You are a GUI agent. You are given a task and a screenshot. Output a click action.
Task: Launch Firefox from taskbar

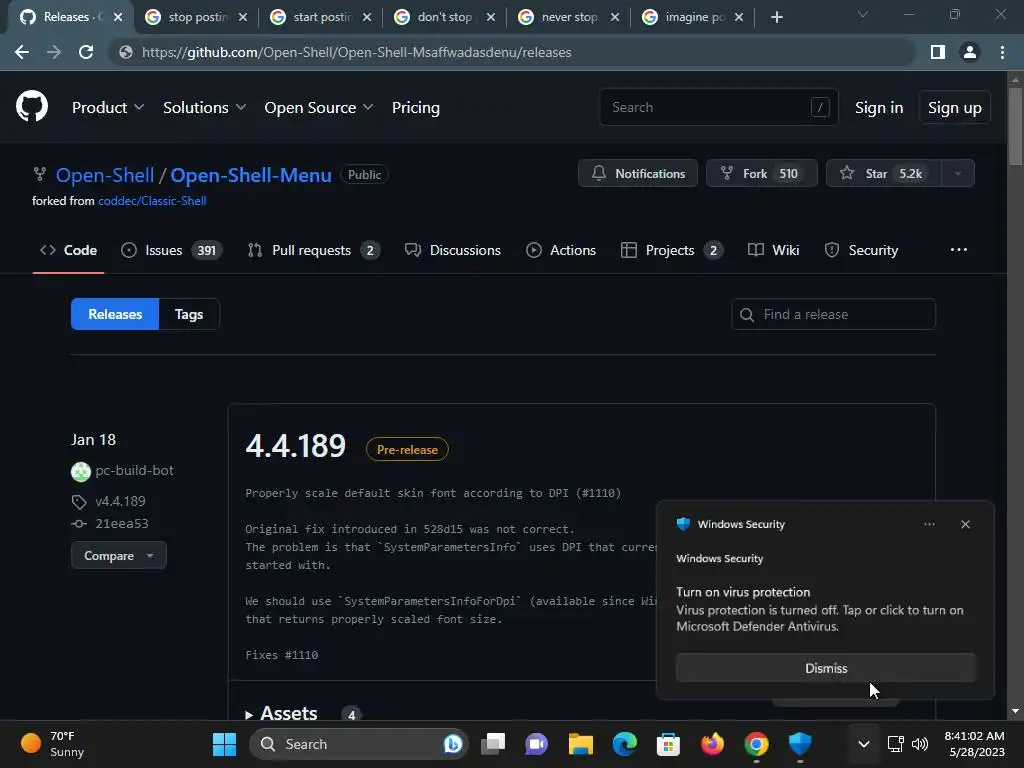712,744
